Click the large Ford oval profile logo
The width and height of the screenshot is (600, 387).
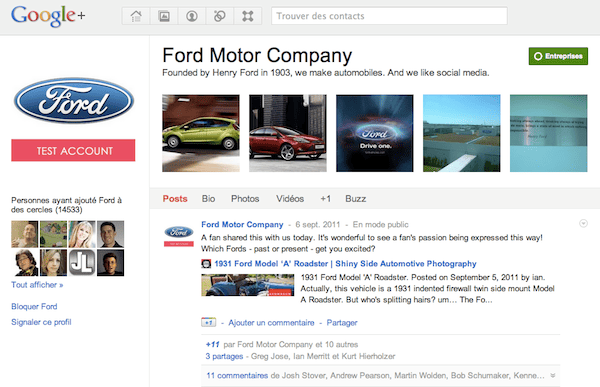point(73,101)
